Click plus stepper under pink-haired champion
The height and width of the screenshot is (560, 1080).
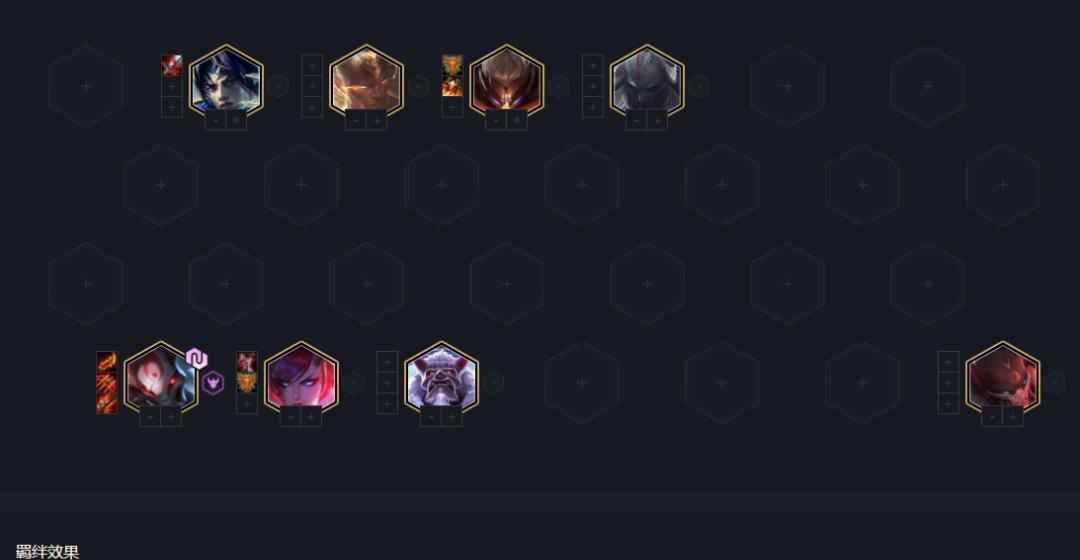pyautogui.click(x=311, y=417)
